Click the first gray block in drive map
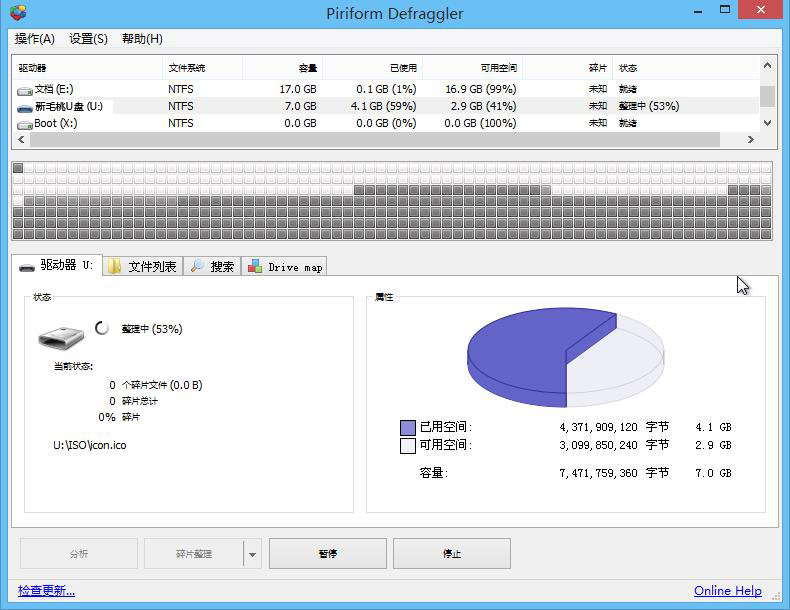 point(18,168)
